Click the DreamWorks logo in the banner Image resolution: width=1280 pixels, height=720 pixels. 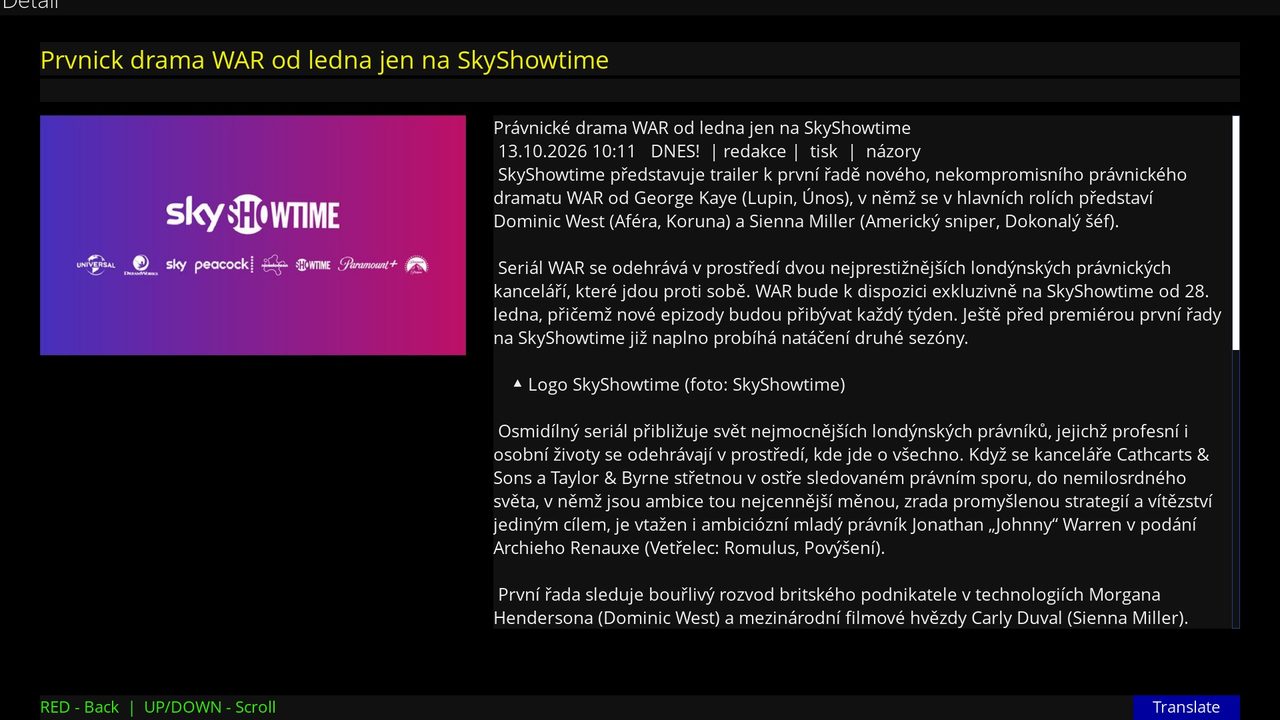(140, 265)
